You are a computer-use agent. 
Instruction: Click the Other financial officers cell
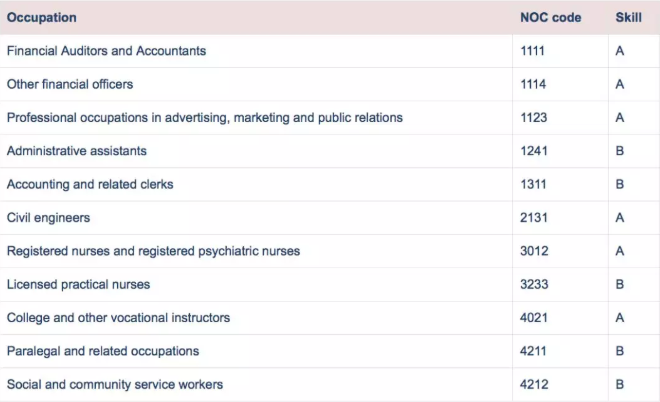(x=70, y=84)
